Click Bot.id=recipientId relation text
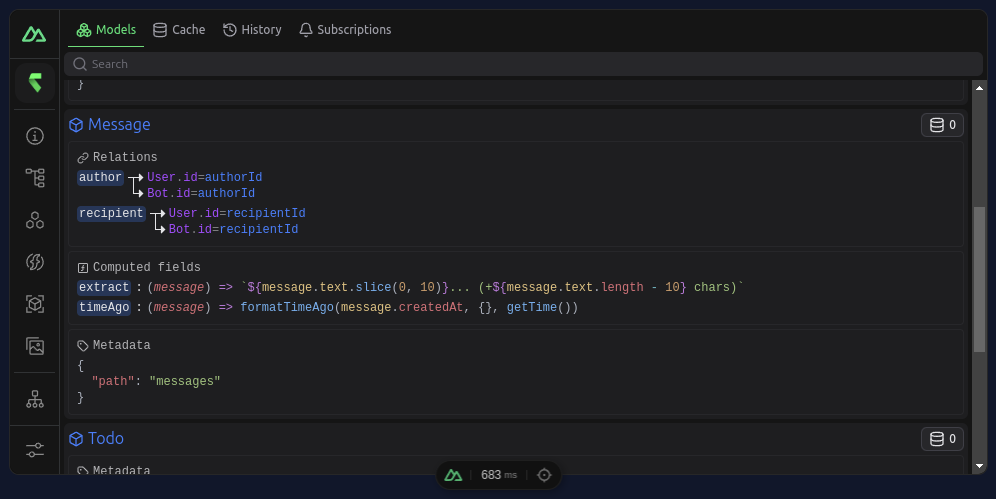The image size is (996, 499). [x=233, y=229]
